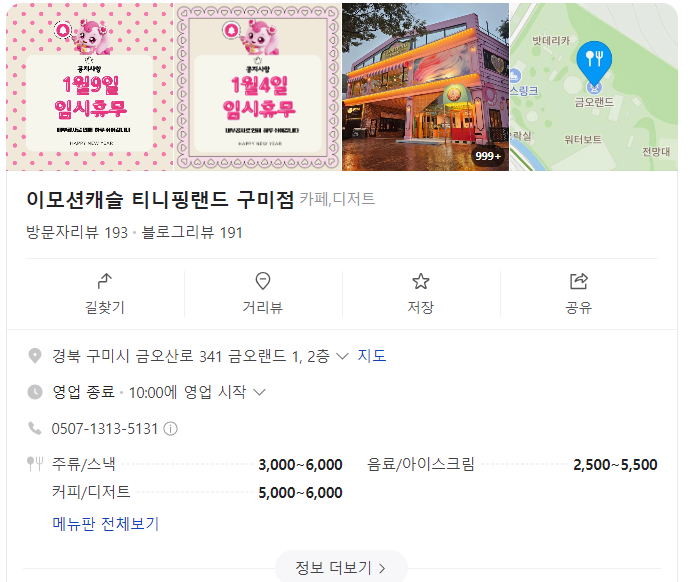Click the phone handset icon

[x=35, y=429]
